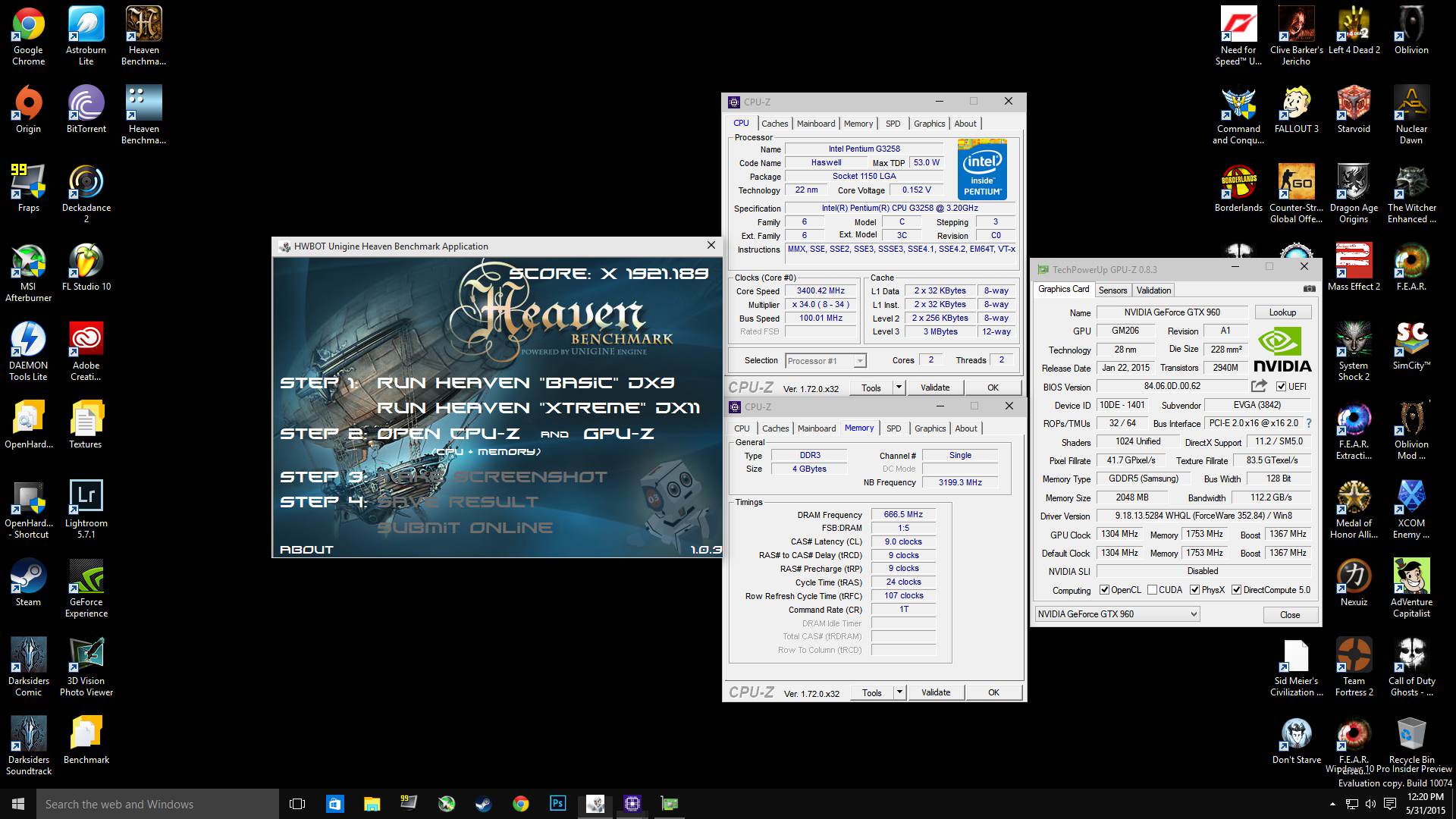
Task: Click the GPU-Z BIOS share/export icon
Action: coord(1259,386)
